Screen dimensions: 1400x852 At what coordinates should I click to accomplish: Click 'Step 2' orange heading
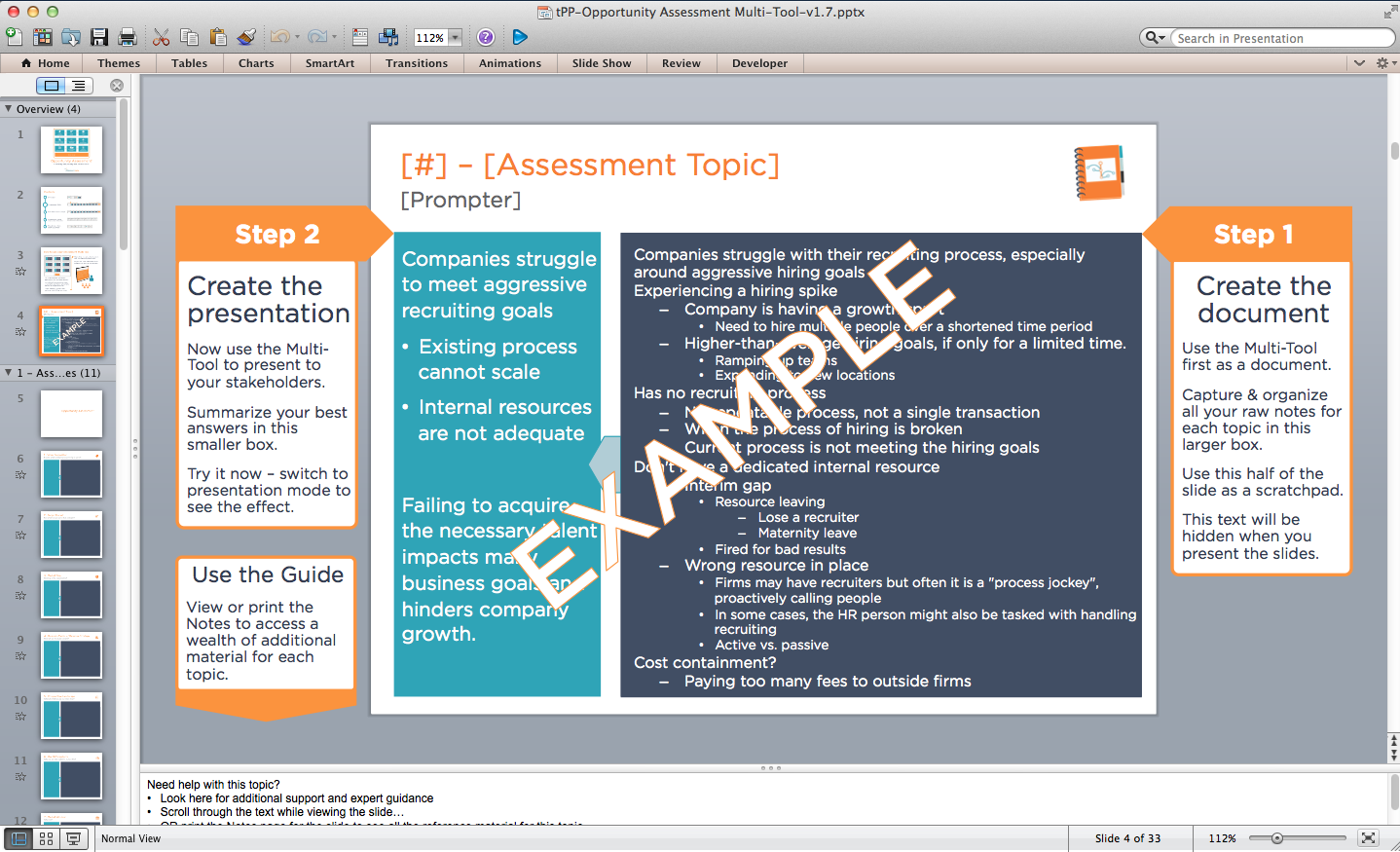tap(277, 235)
